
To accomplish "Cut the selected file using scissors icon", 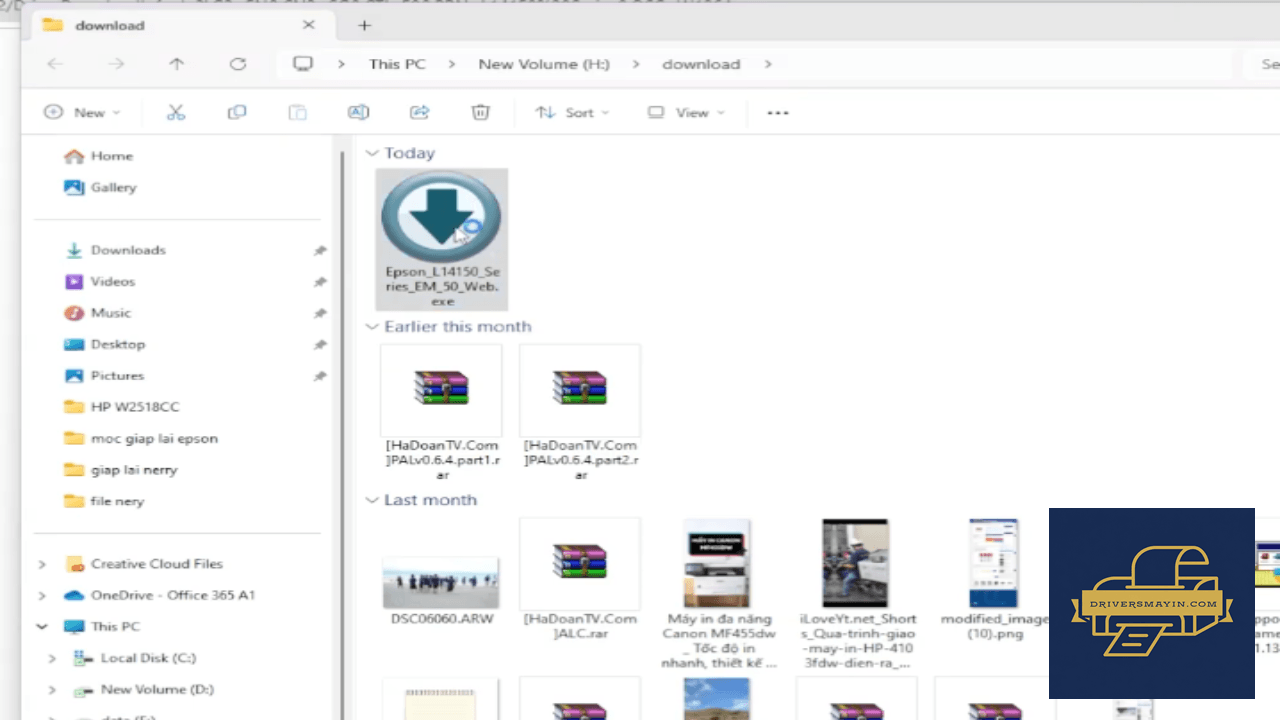I will click(176, 113).
